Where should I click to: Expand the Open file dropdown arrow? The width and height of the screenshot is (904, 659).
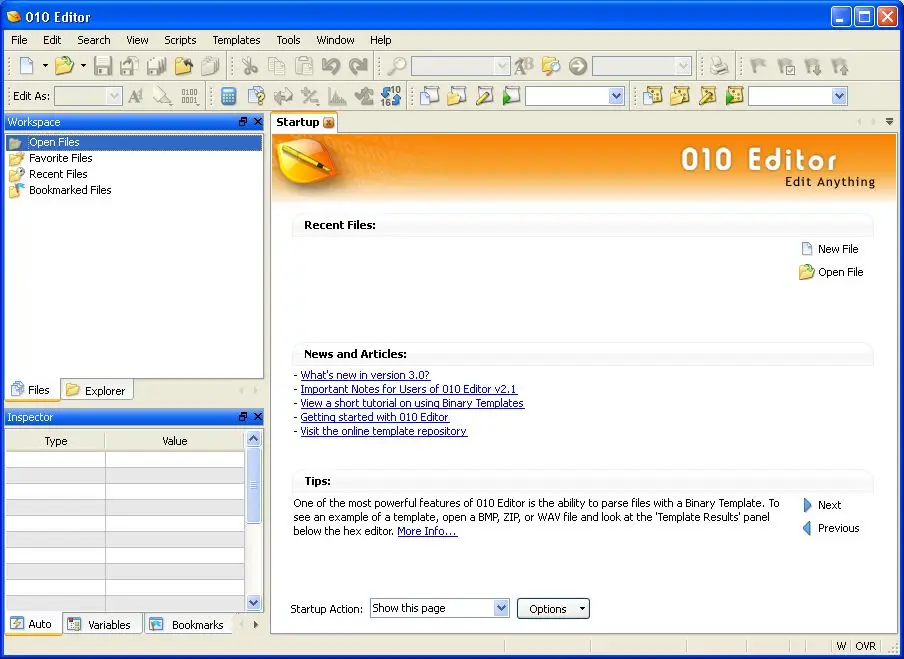click(x=83, y=66)
